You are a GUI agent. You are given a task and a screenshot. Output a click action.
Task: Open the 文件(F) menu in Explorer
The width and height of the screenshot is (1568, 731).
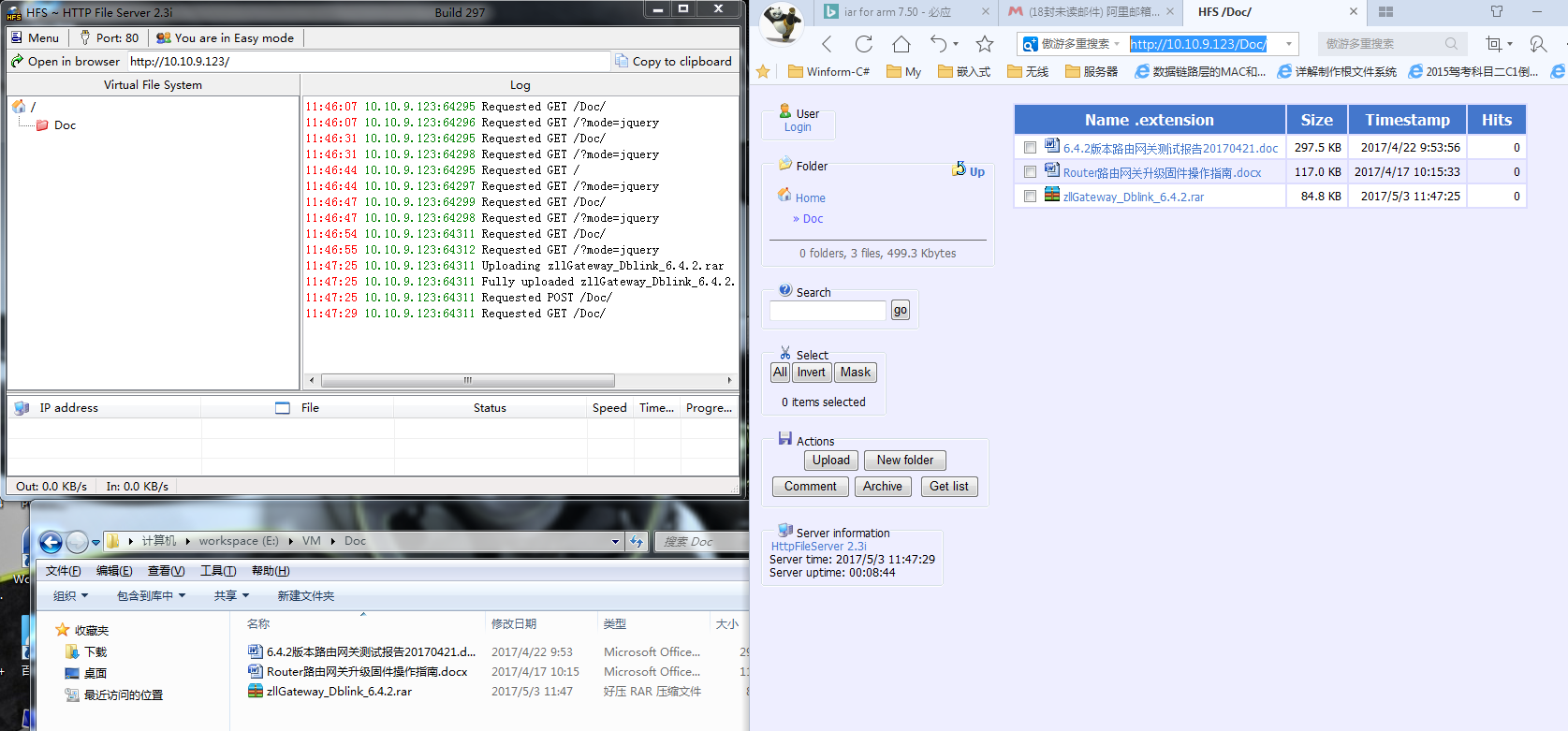(63, 571)
